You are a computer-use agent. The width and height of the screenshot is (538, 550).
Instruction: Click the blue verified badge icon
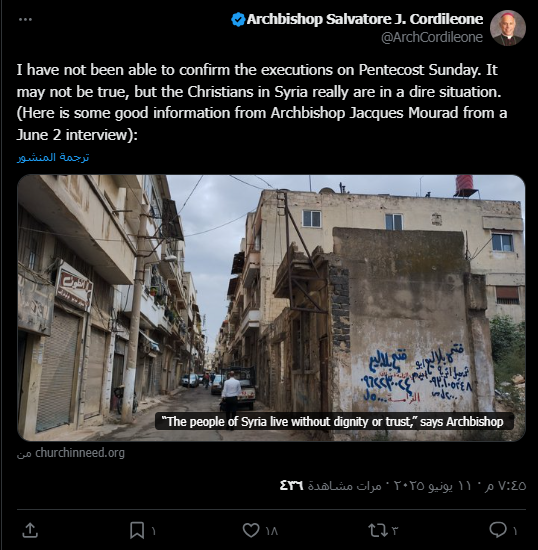tap(238, 19)
